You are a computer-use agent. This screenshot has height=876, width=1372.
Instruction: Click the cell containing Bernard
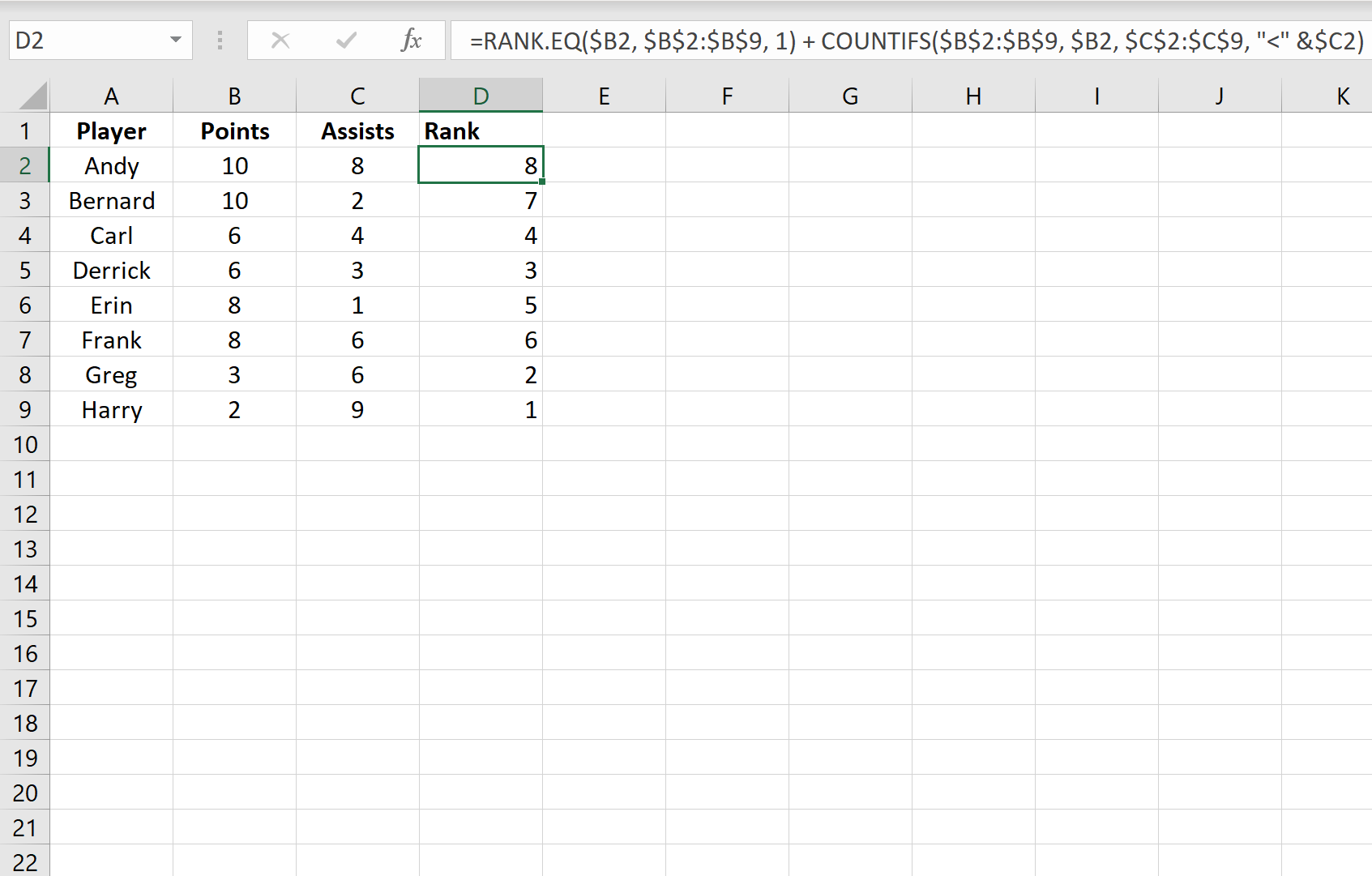[x=111, y=200]
